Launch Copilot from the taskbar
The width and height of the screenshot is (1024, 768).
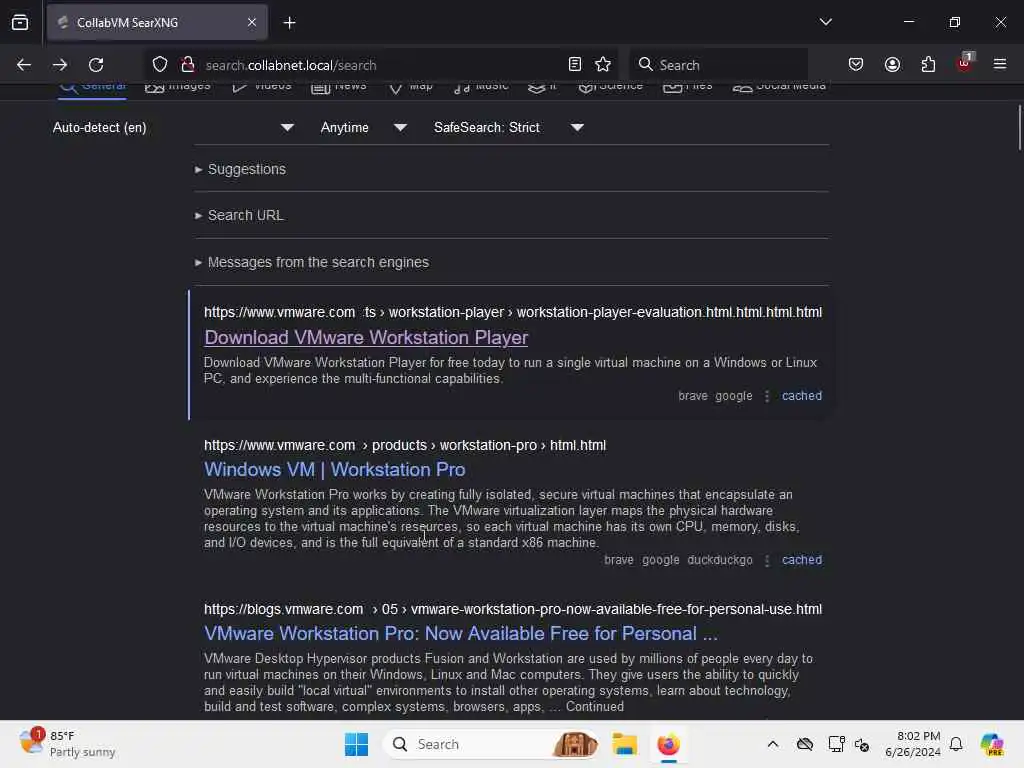click(992, 744)
